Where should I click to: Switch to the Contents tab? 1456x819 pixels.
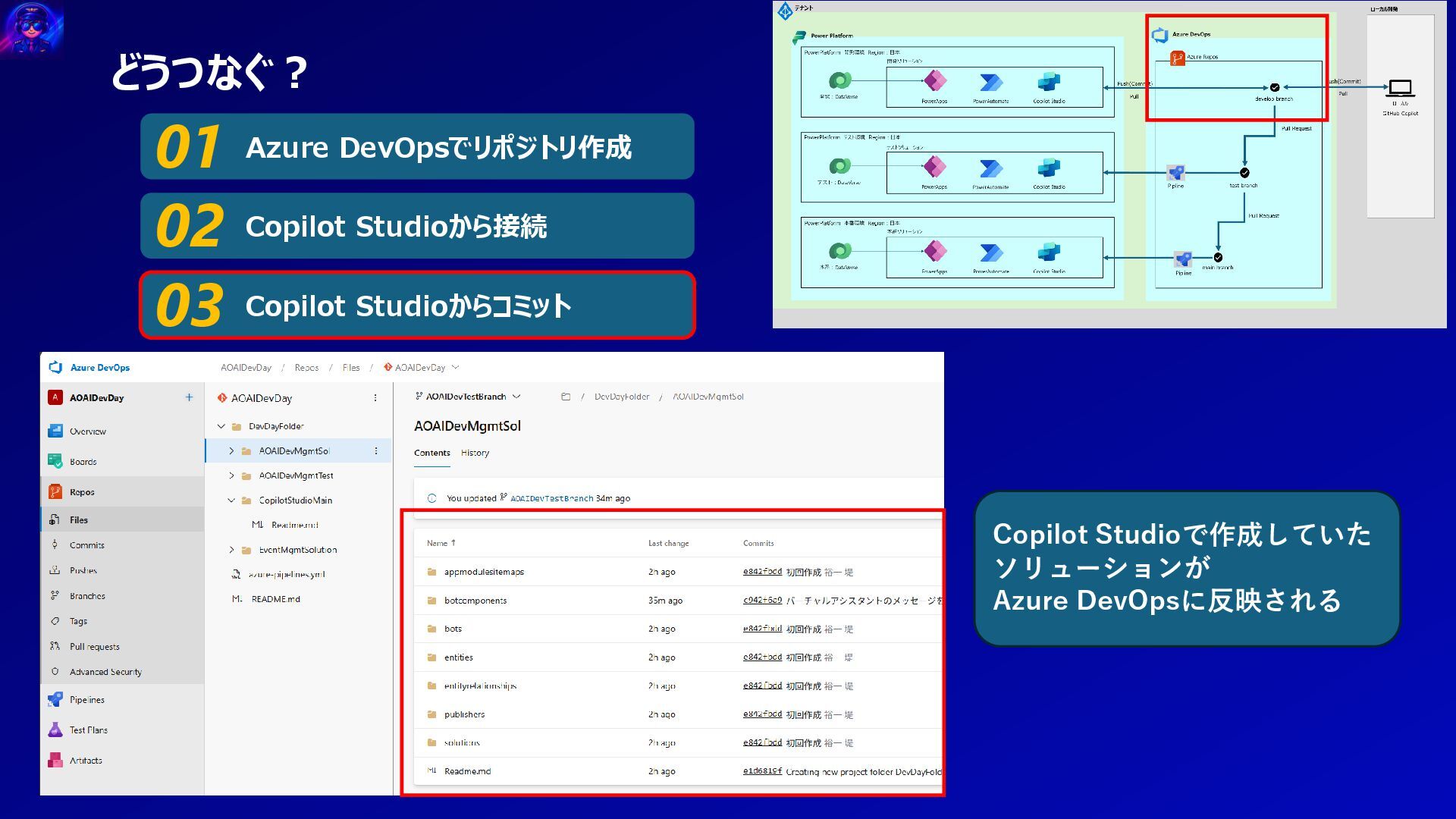(432, 453)
